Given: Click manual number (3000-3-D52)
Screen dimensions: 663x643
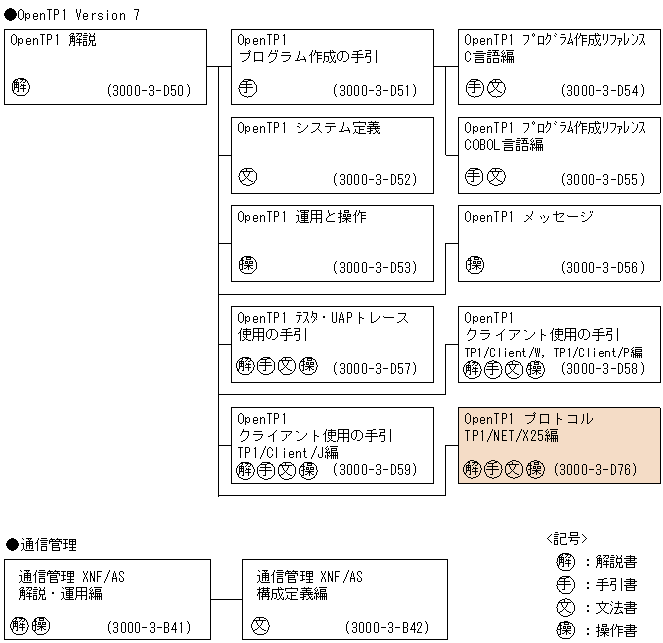Looking at the screenshot, I should pyautogui.click(x=375, y=180).
